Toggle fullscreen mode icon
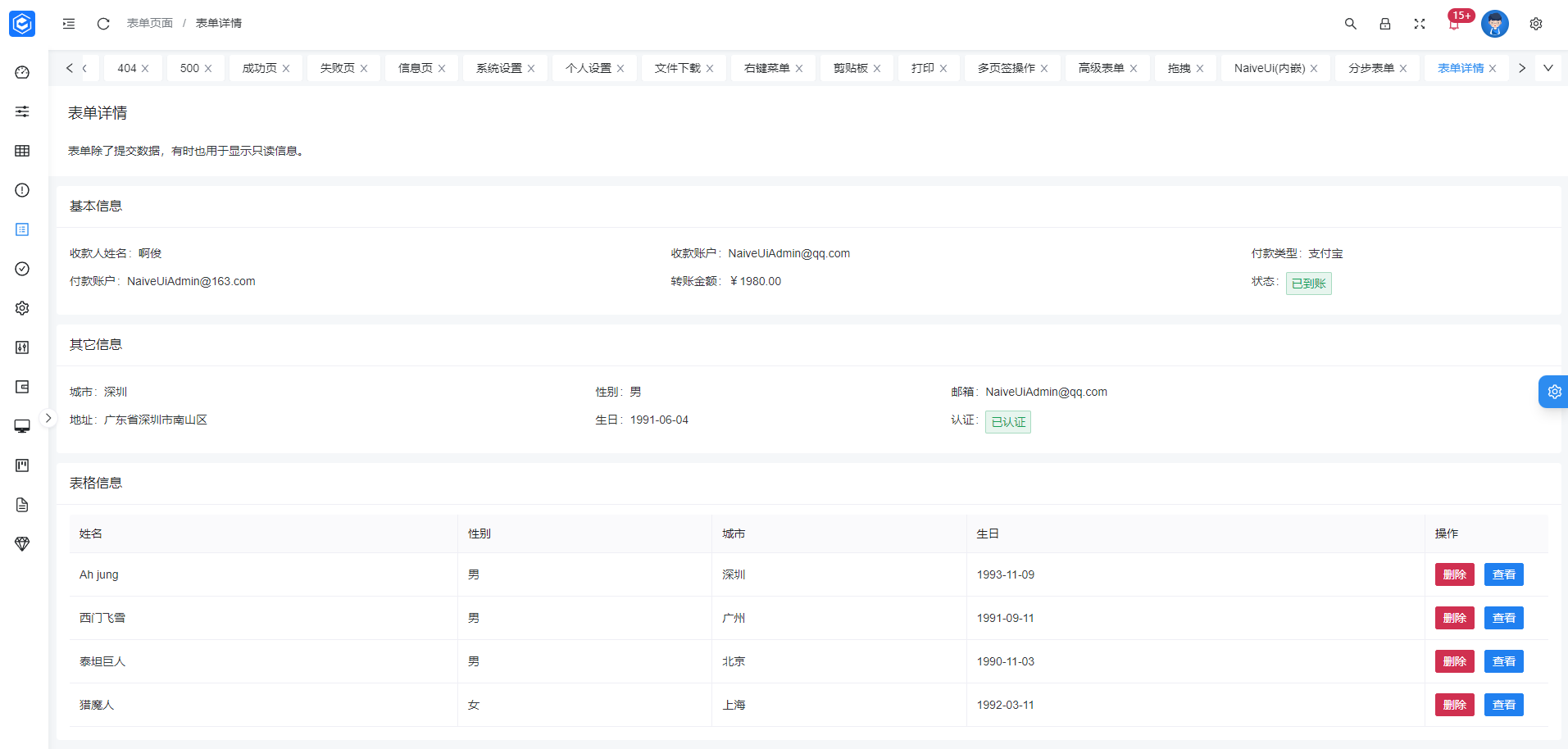Screen dimensions: 1568x749 pyautogui.click(x=1419, y=24)
